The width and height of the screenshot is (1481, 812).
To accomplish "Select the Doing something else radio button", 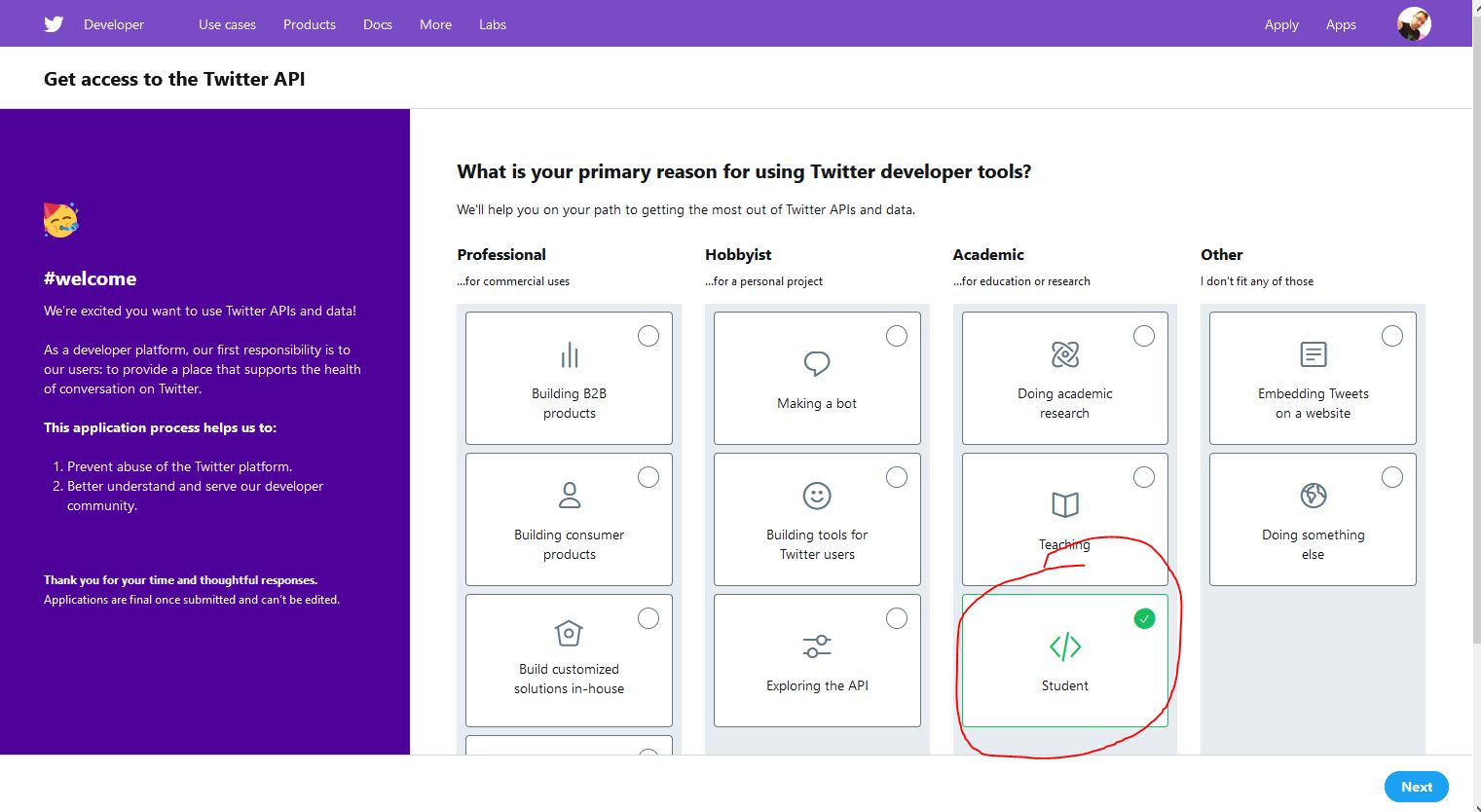I will click(1392, 477).
